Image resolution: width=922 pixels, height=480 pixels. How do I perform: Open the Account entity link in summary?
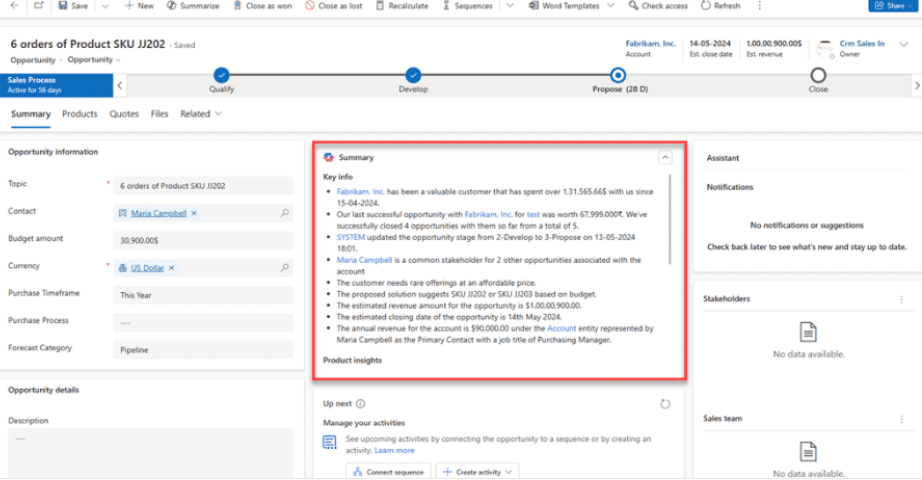(562, 328)
